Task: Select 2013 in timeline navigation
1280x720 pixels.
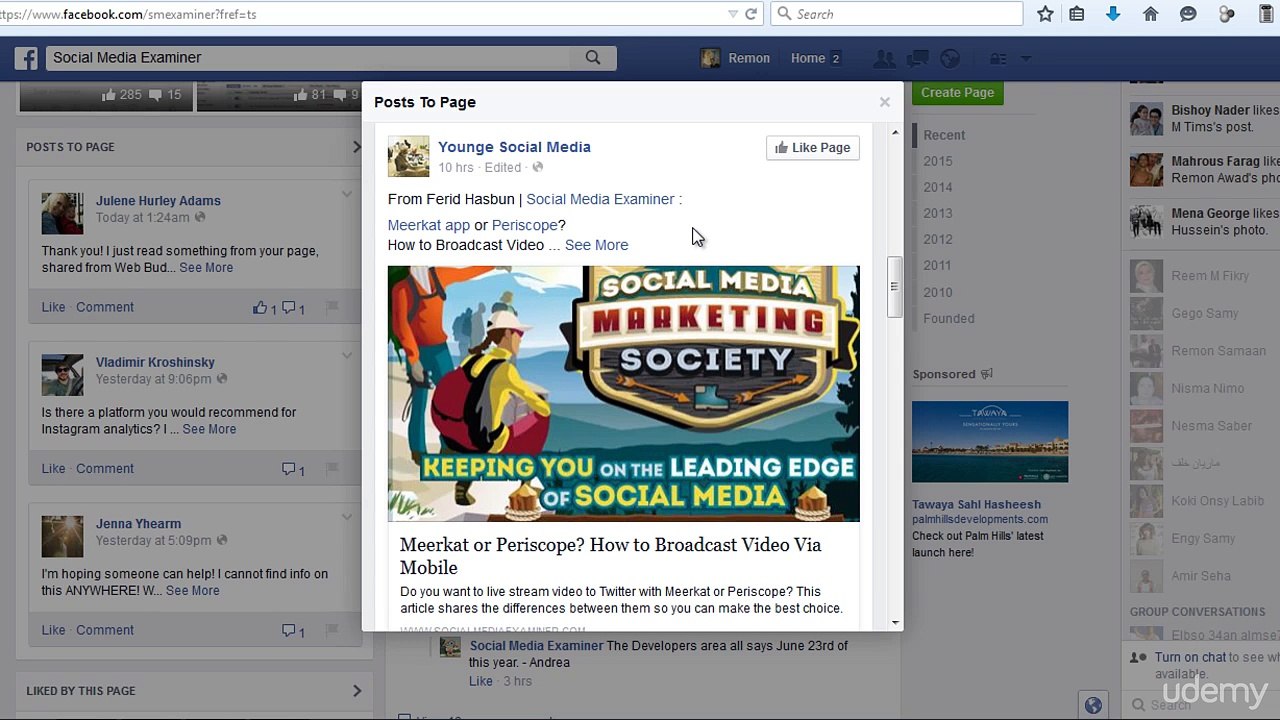Action: 938,213
